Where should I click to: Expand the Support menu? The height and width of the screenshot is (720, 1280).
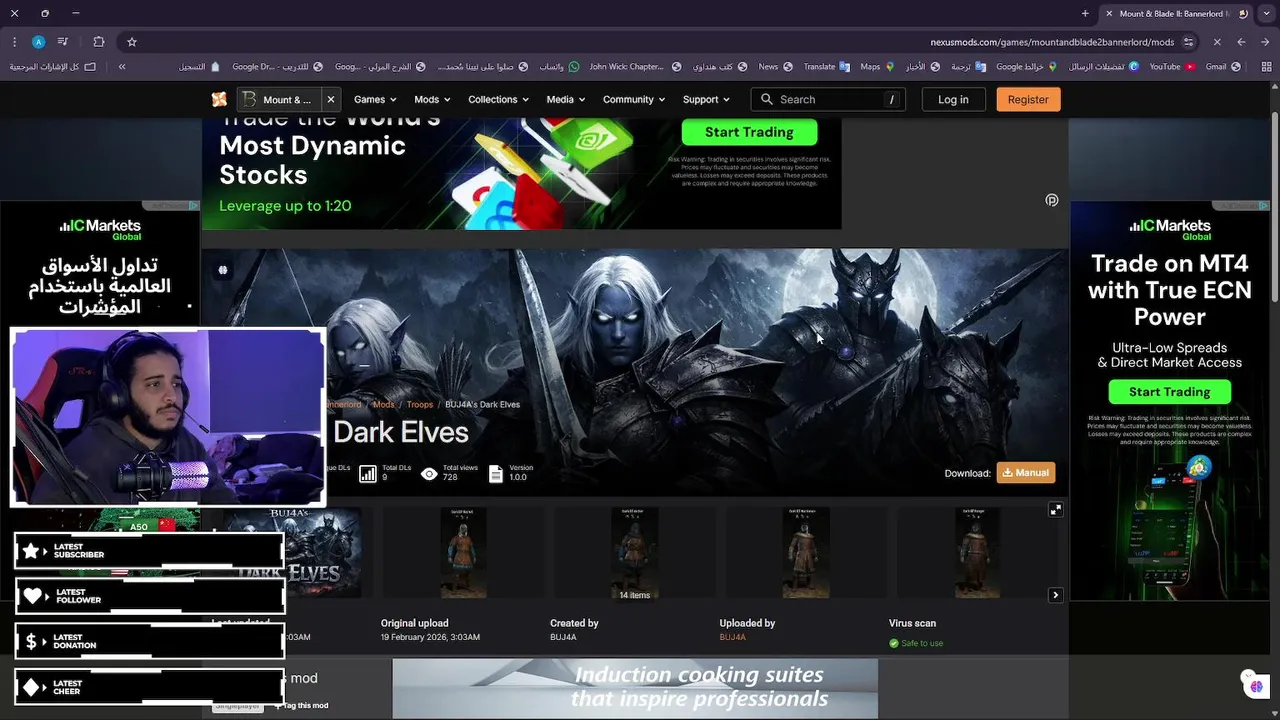706,99
